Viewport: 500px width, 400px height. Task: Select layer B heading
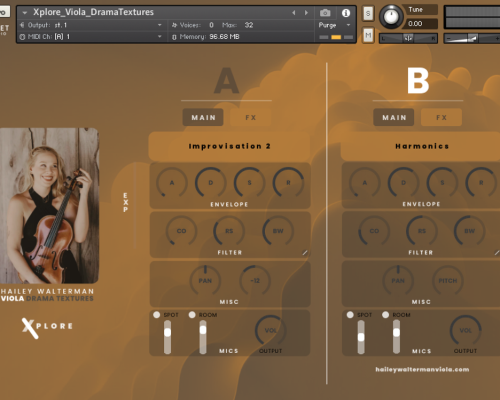(x=418, y=81)
